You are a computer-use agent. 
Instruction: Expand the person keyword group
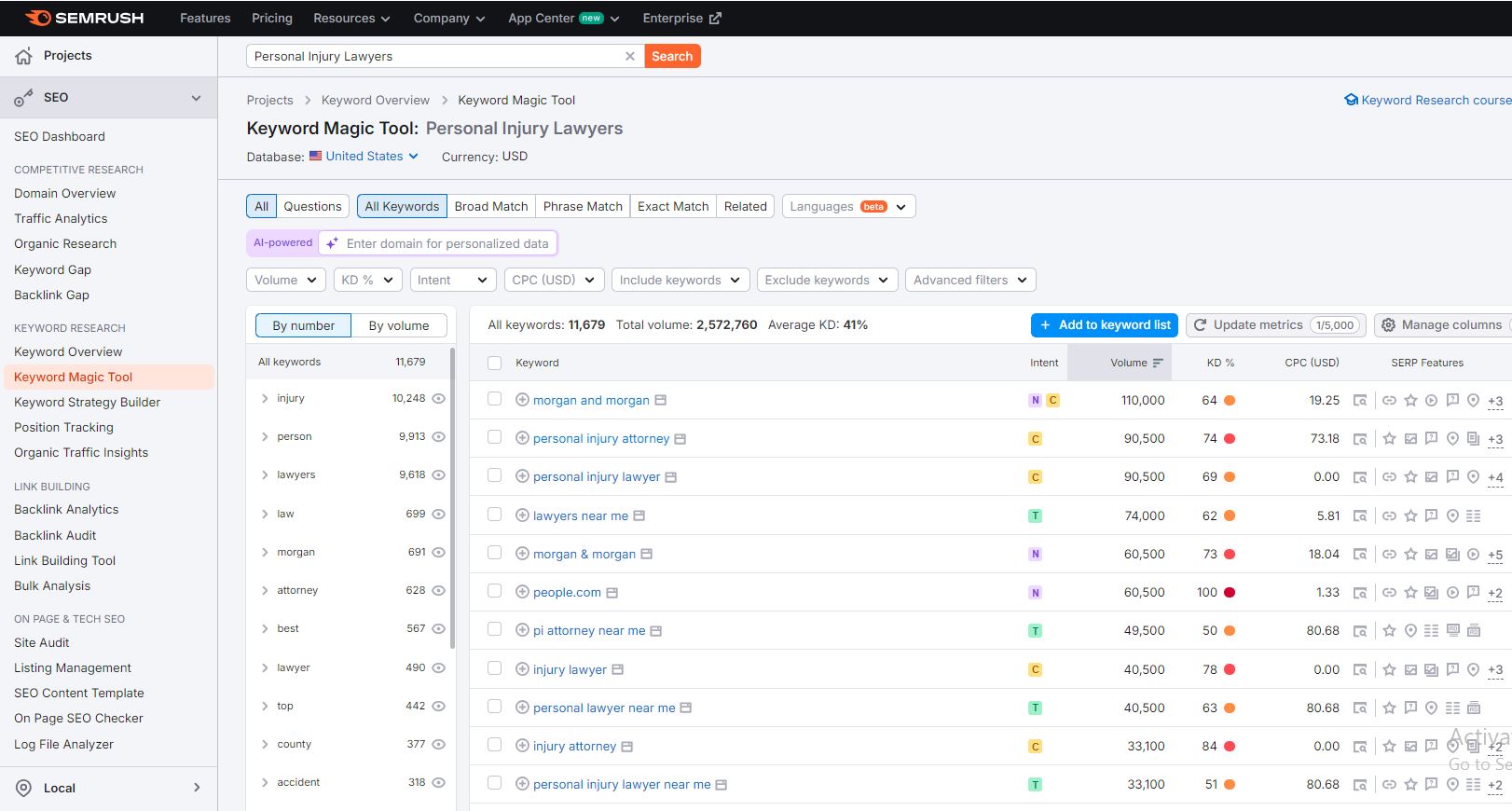[x=265, y=436]
